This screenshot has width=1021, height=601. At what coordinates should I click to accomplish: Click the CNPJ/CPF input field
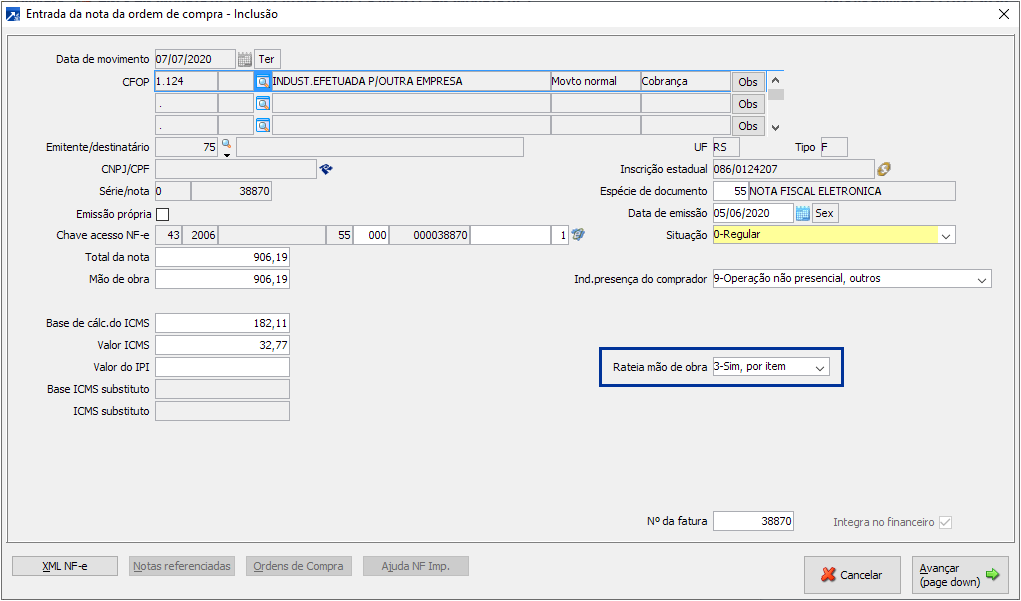(236, 169)
